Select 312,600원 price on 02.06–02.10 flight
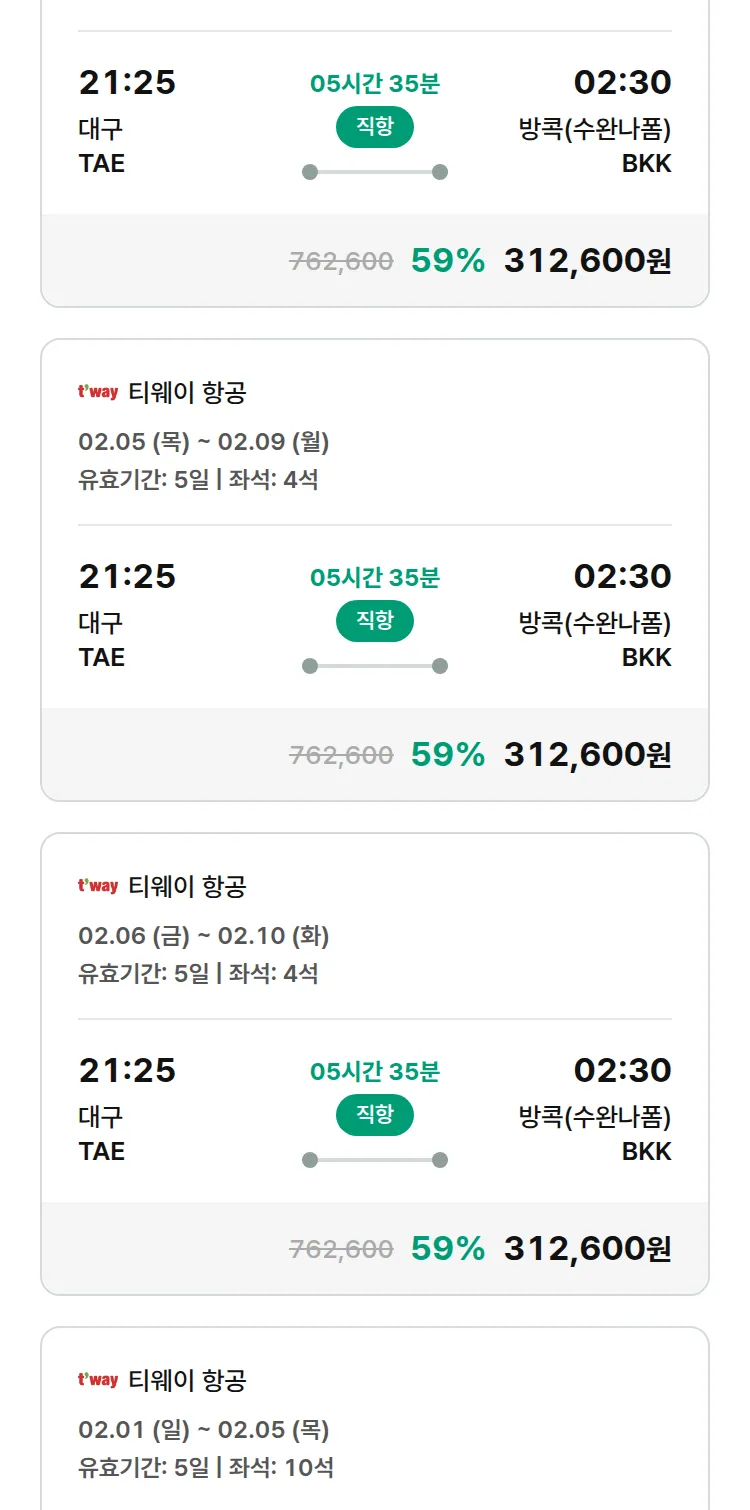 coord(587,1249)
